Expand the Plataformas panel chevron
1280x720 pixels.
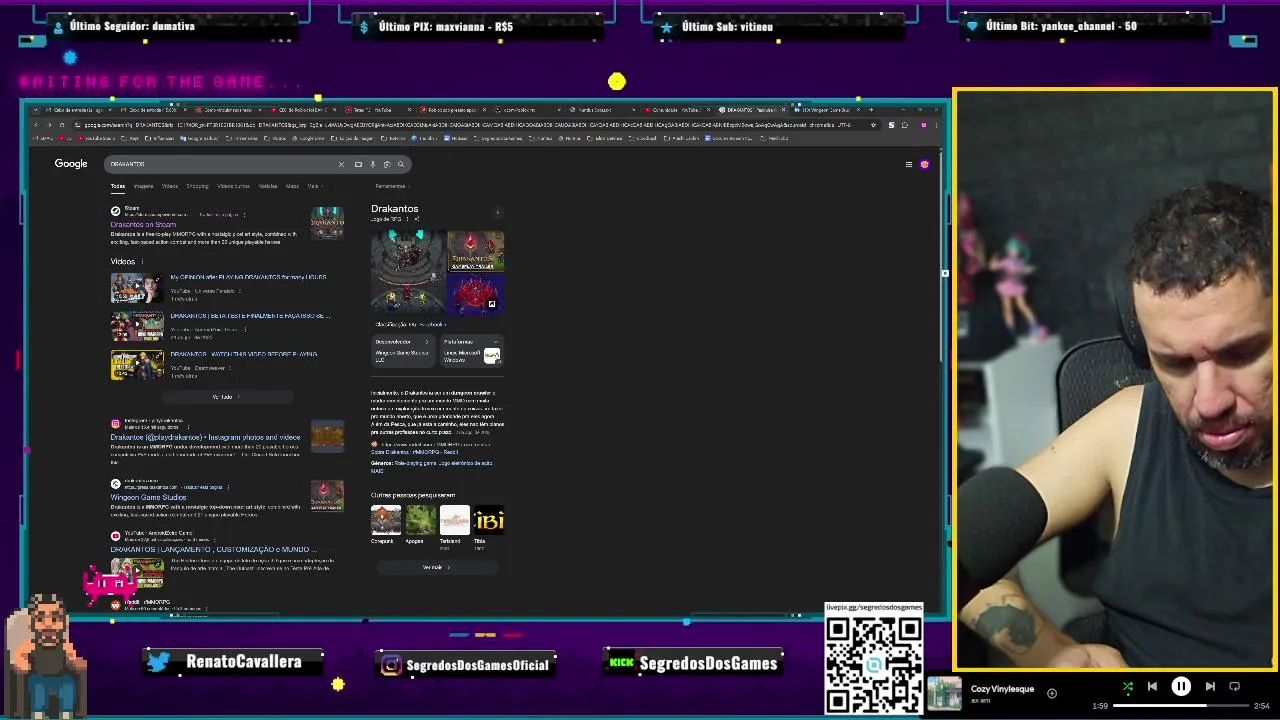point(495,342)
